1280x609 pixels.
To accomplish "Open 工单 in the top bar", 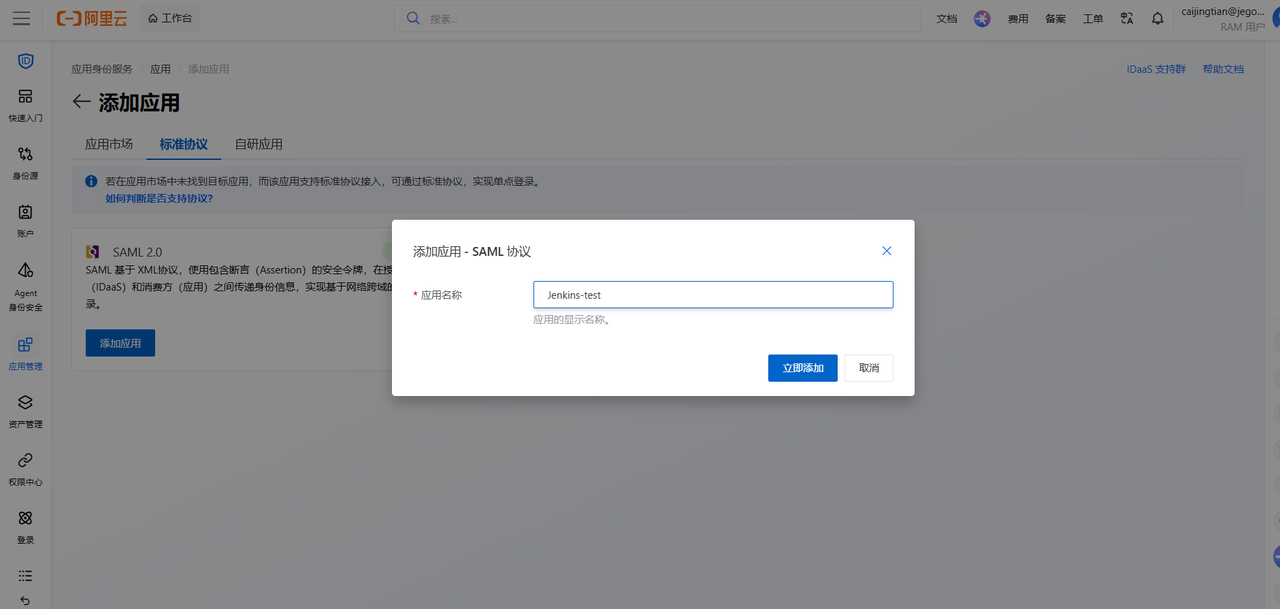I will 1093,18.
